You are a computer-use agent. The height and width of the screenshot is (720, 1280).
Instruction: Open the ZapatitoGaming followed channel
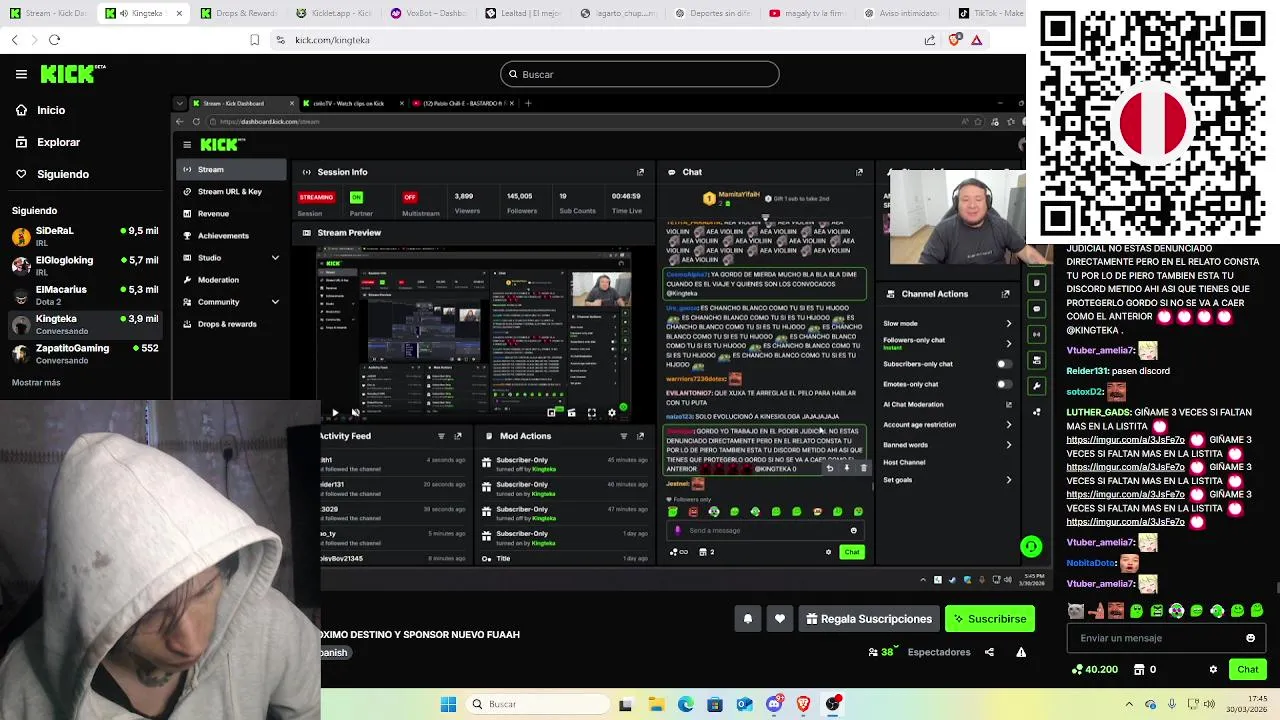(85, 353)
